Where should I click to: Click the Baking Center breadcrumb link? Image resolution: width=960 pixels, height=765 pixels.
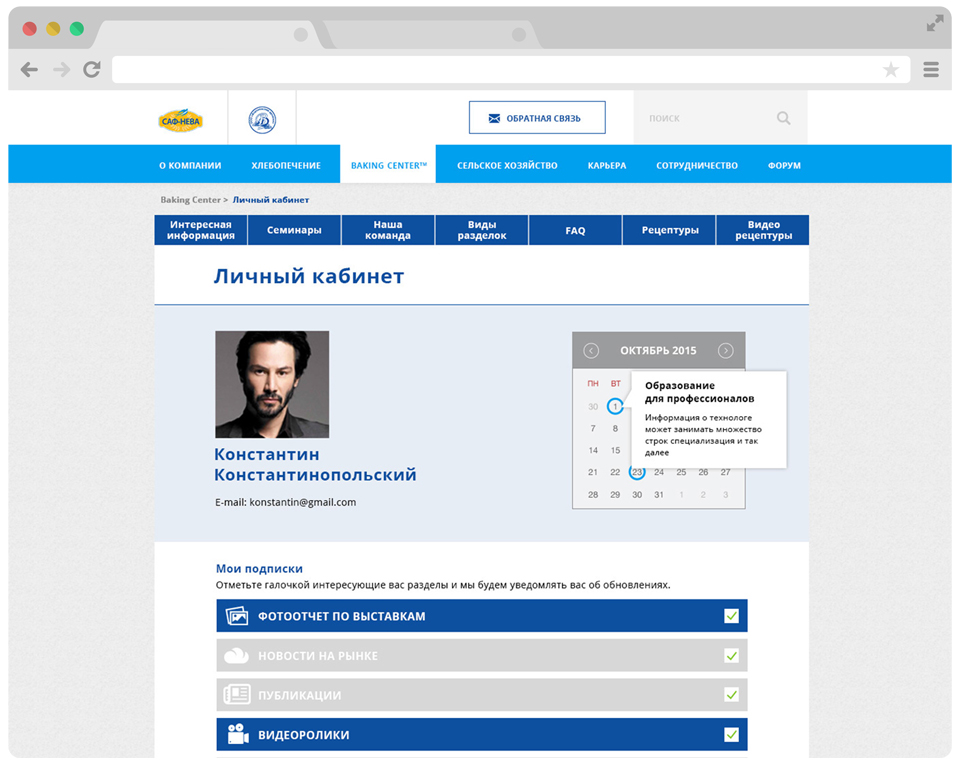[x=190, y=200]
